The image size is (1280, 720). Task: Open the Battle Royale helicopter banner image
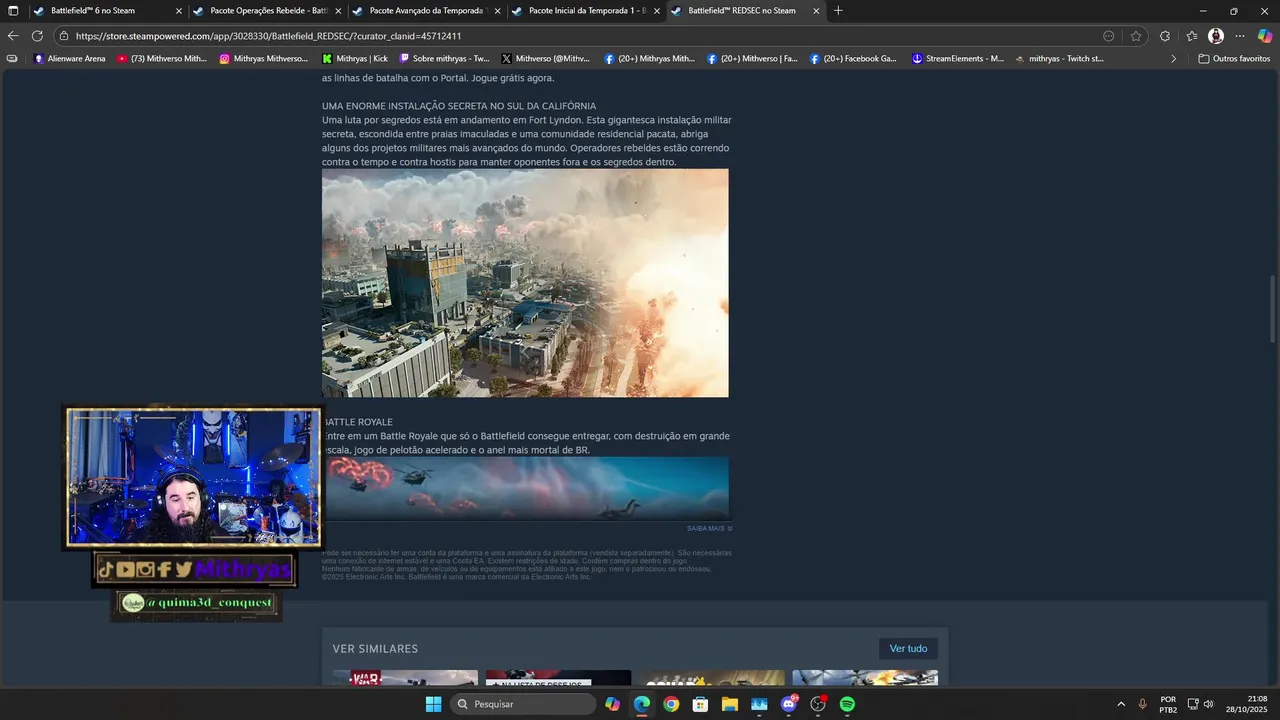coord(525,488)
